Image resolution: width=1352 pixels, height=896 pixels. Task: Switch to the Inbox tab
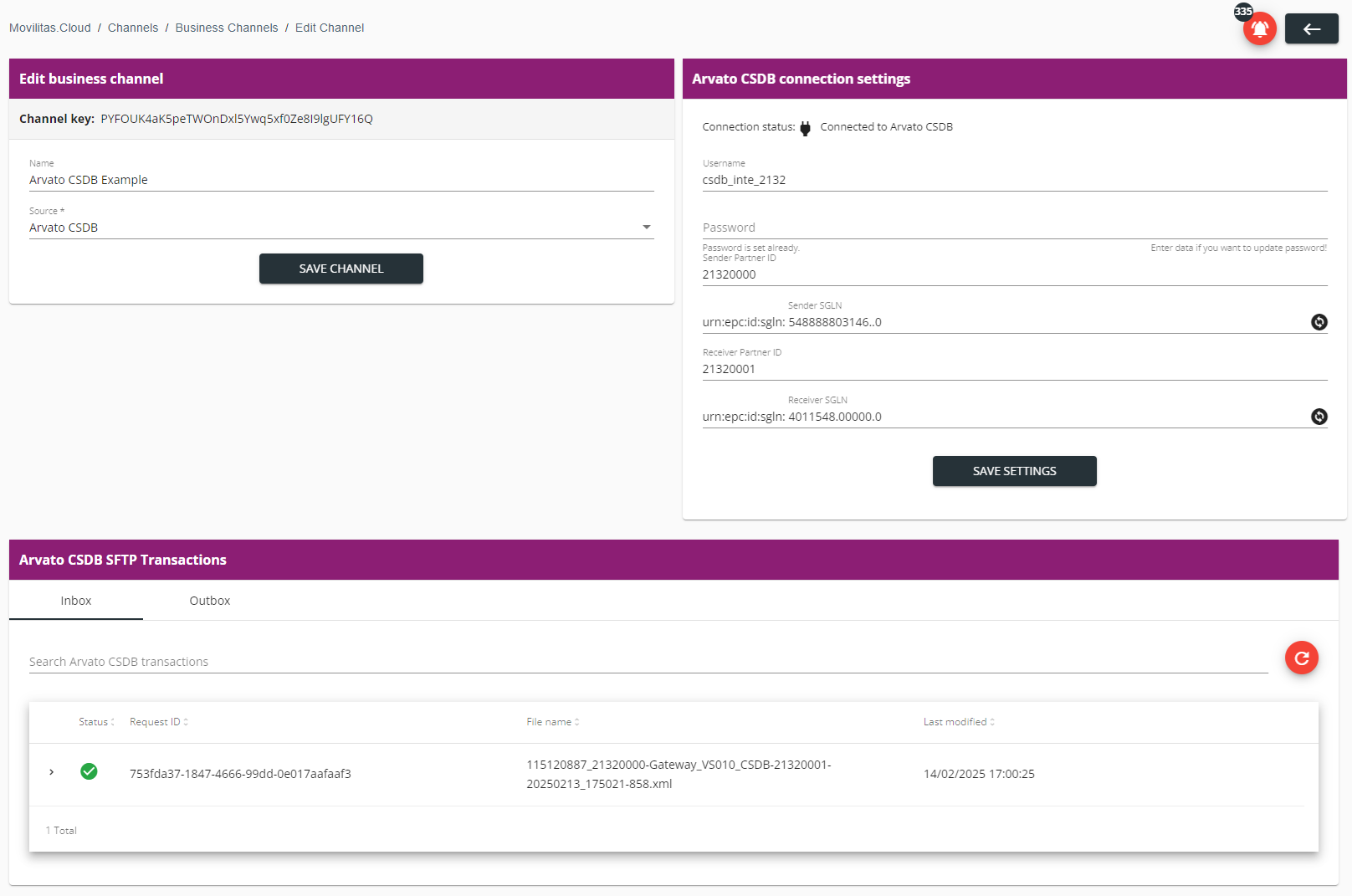pyautogui.click(x=76, y=601)
